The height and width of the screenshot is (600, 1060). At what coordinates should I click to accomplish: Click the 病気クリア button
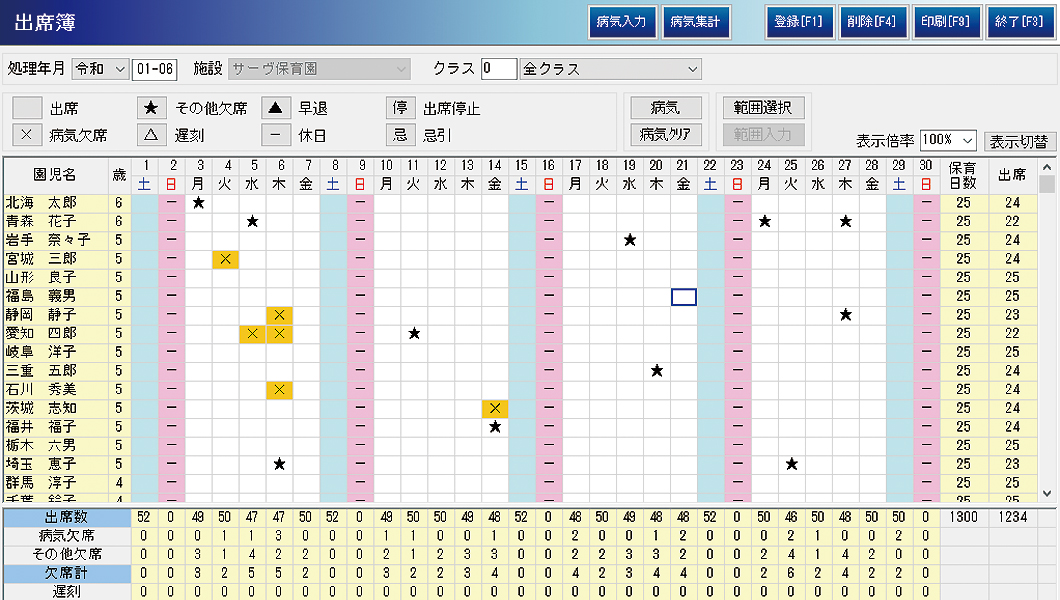(x=665, y=134)
